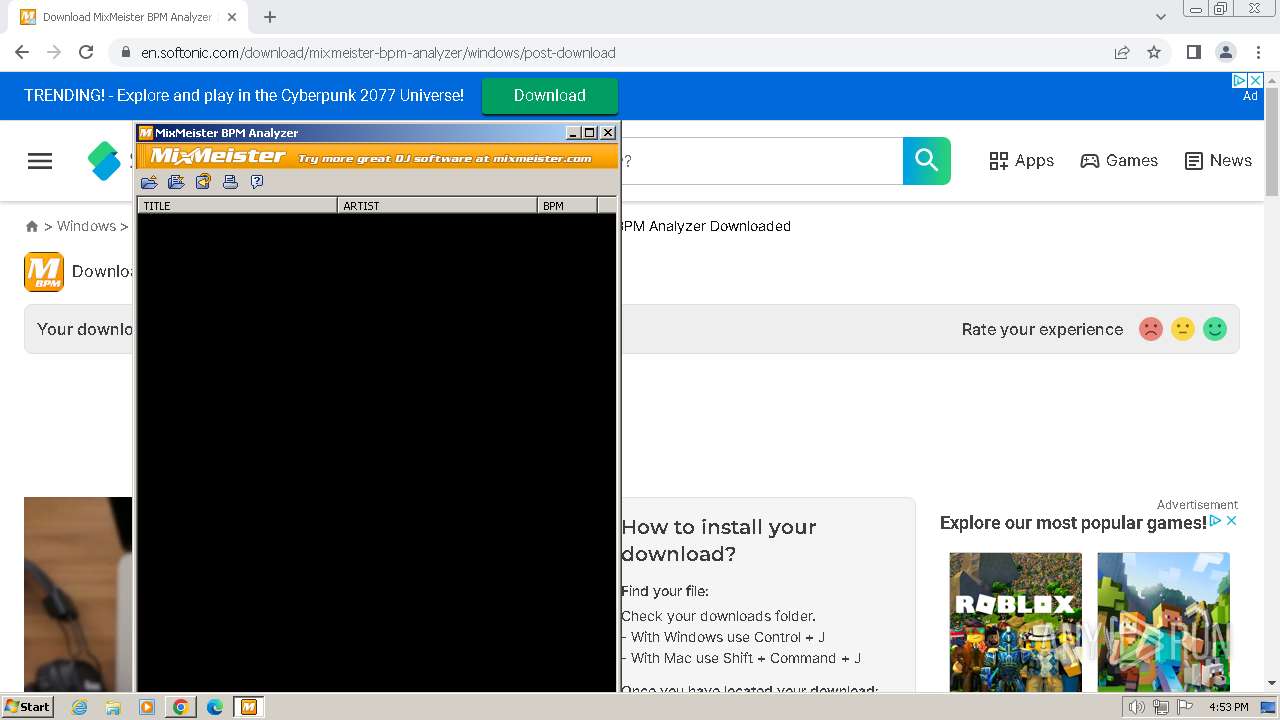The height and width of the screenshot is (720, 1280).
Task: Sort by the ARTIST column header
Action: [438, 205]
